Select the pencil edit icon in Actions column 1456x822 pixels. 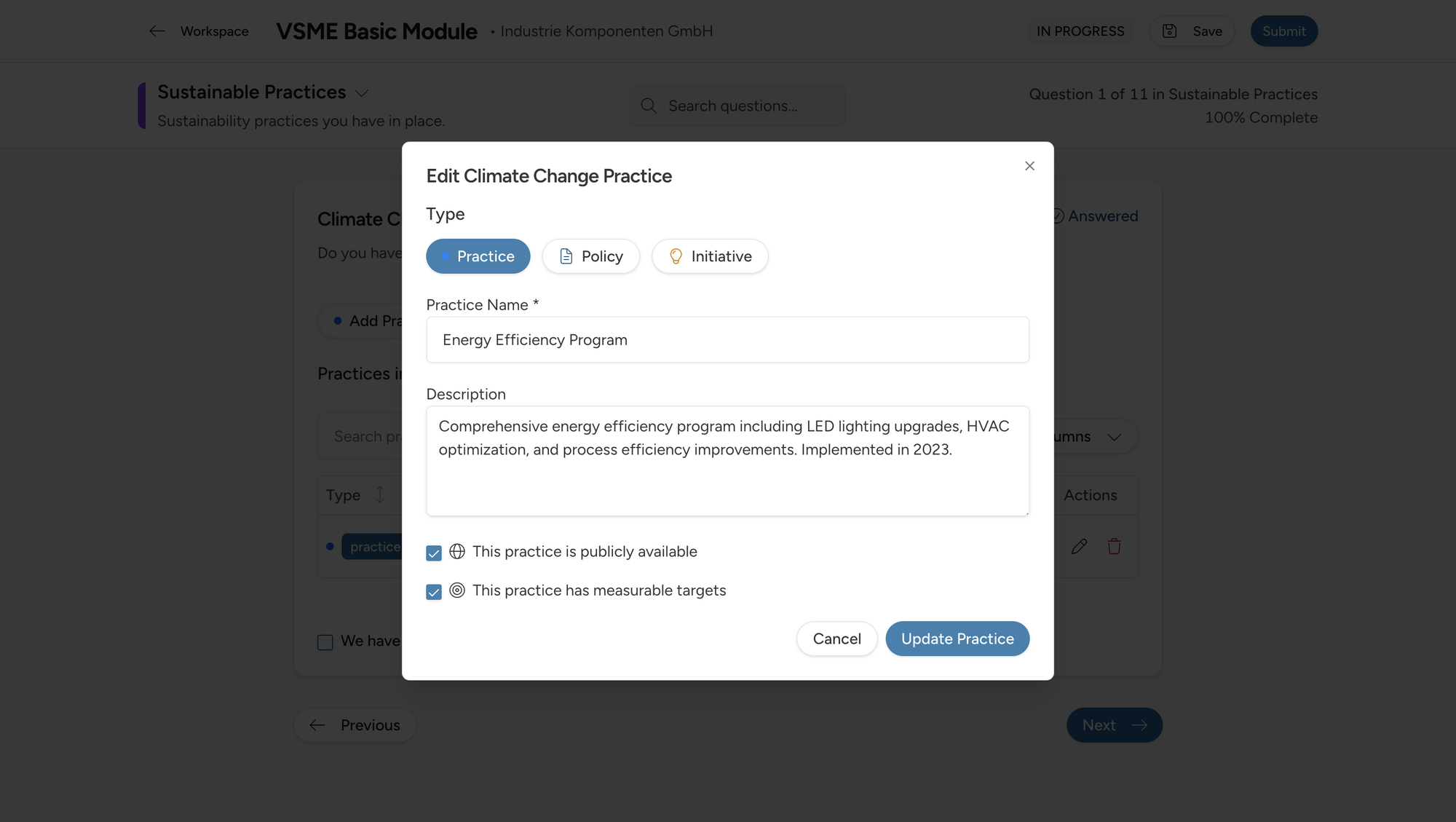coord(1079,546)
